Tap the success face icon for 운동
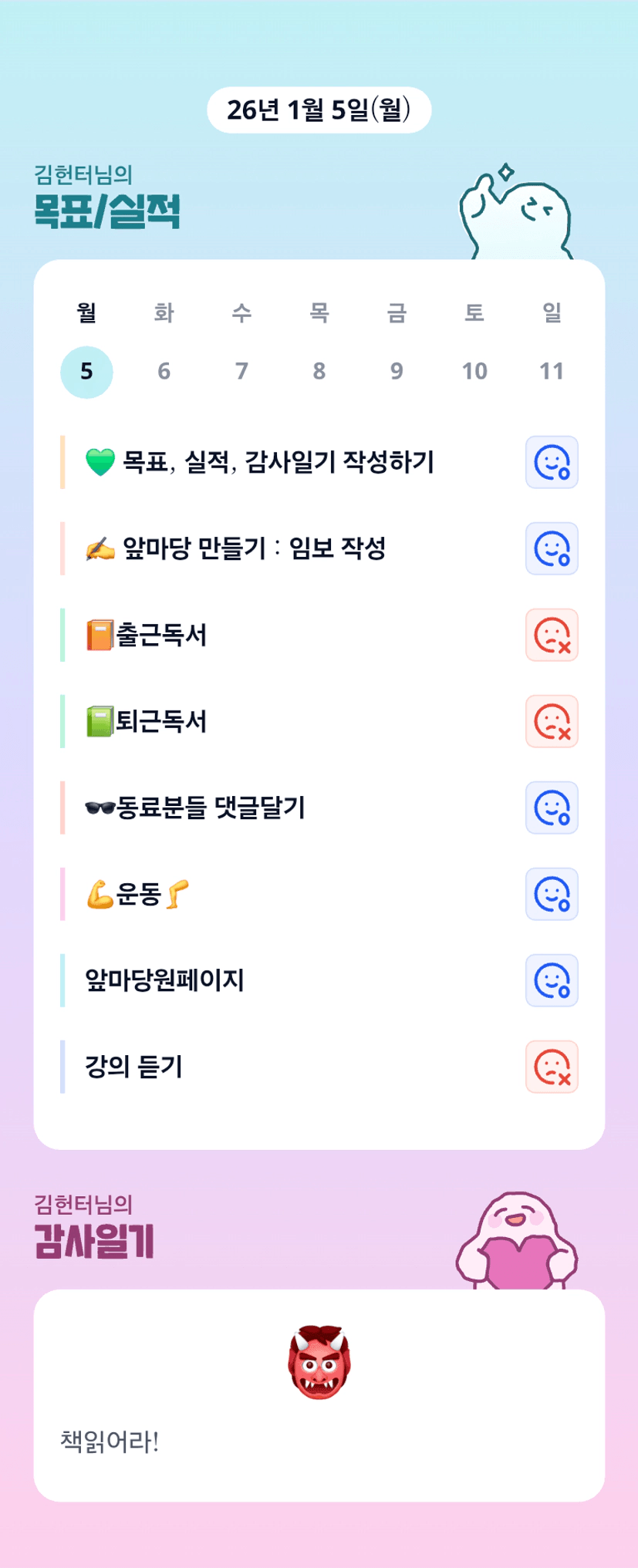Screen dimensions: 638x1568 tap(552, 895)
